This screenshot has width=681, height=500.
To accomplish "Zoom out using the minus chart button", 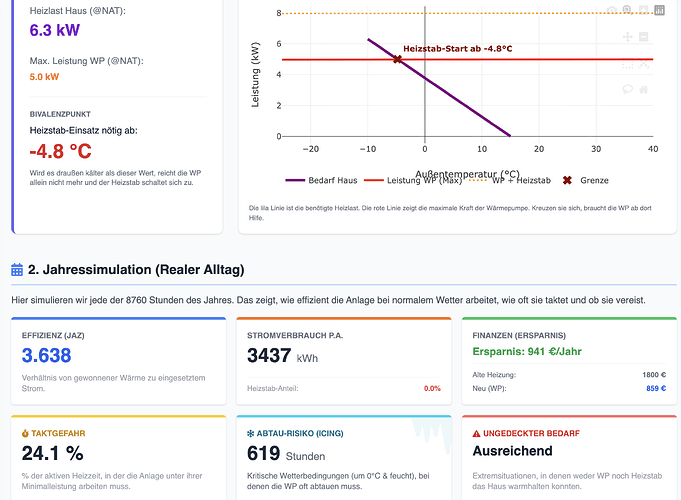I will 643,37.
